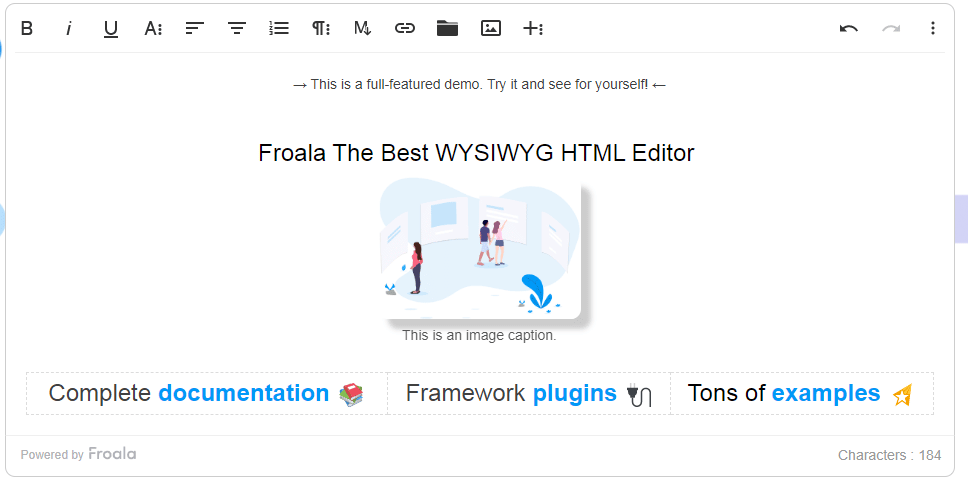Click the 'Tons of' text in table
The width and height of the screenshot is (968, 480).
(727, 393)
